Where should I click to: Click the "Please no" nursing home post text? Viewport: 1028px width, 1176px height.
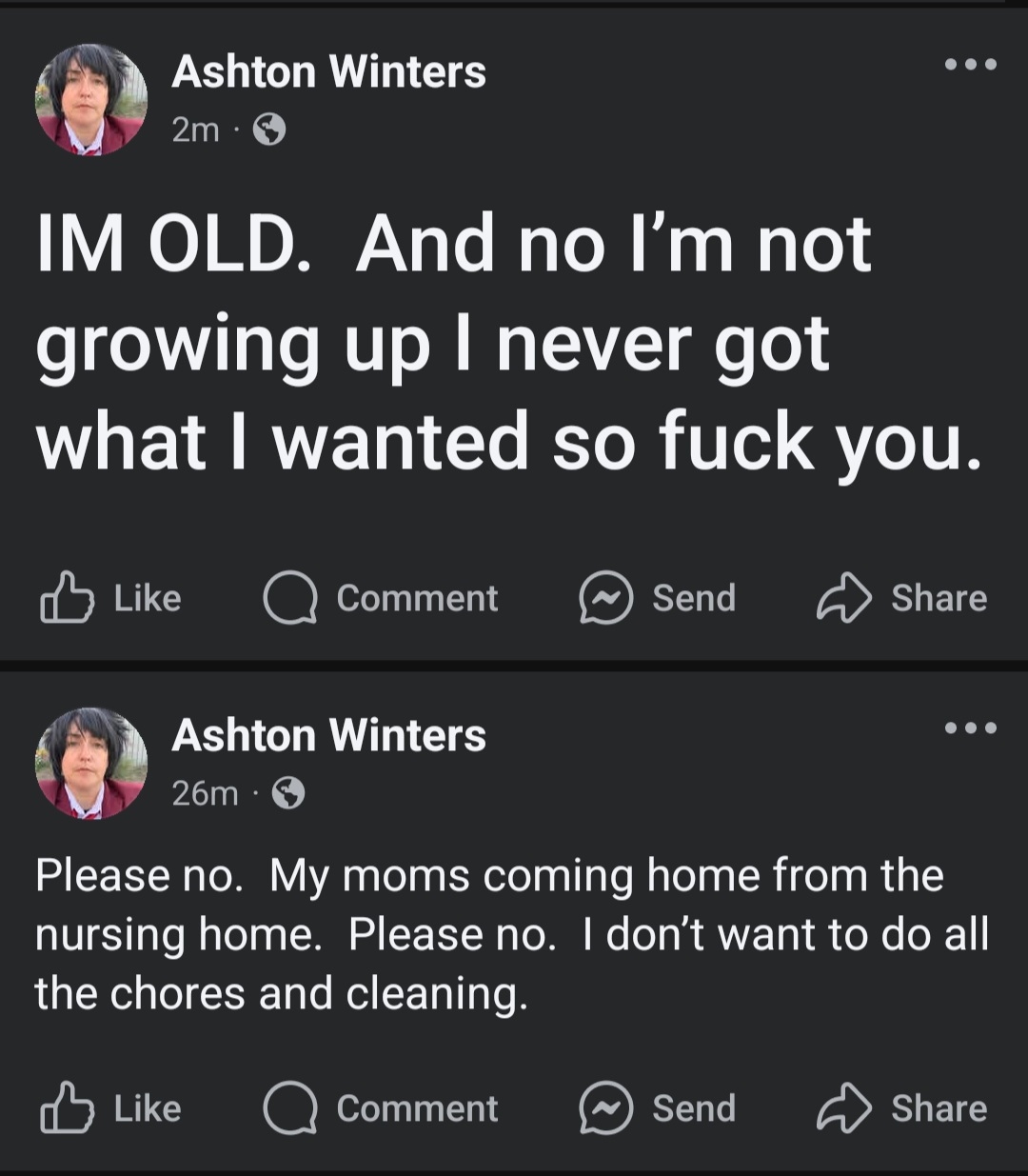pos(504,933)
